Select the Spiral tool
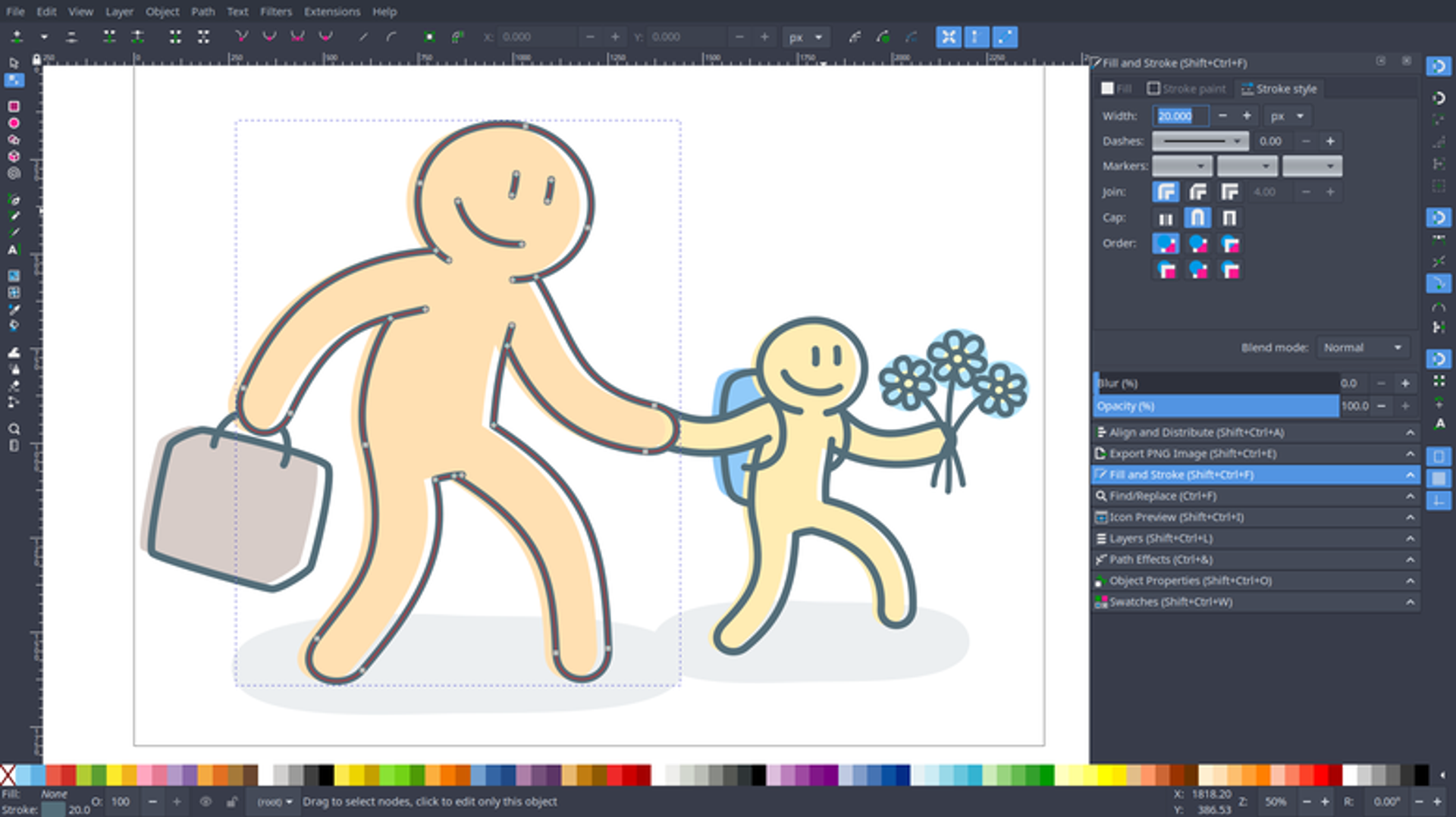The image size is (1456, 817). 14,174
